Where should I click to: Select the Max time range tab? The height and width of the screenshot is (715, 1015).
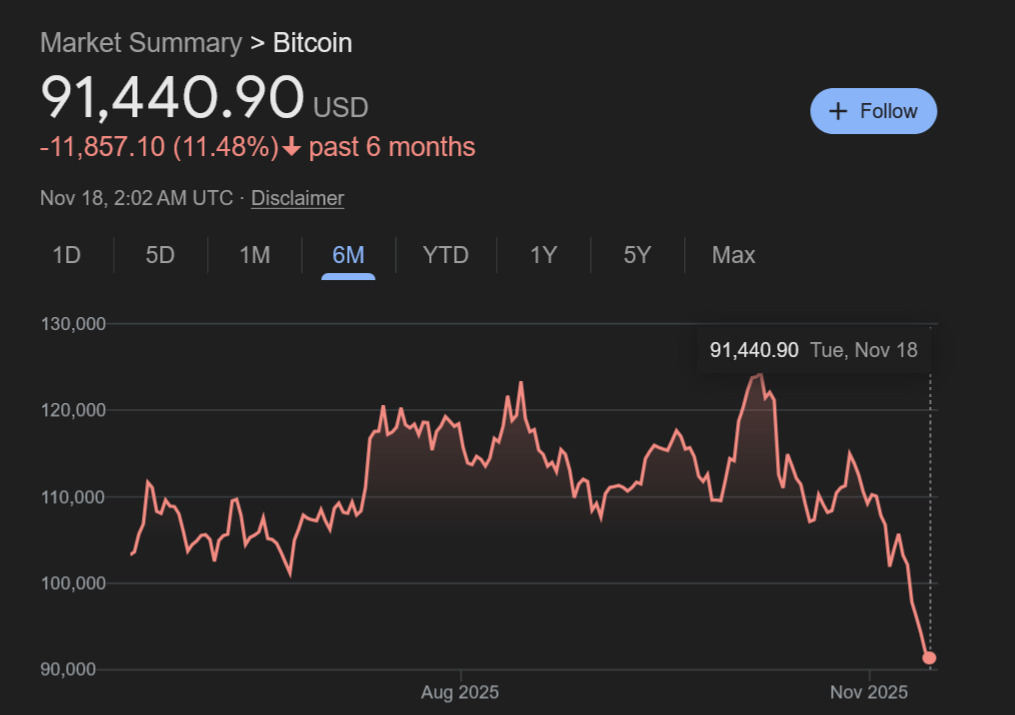tap(733, 255)
